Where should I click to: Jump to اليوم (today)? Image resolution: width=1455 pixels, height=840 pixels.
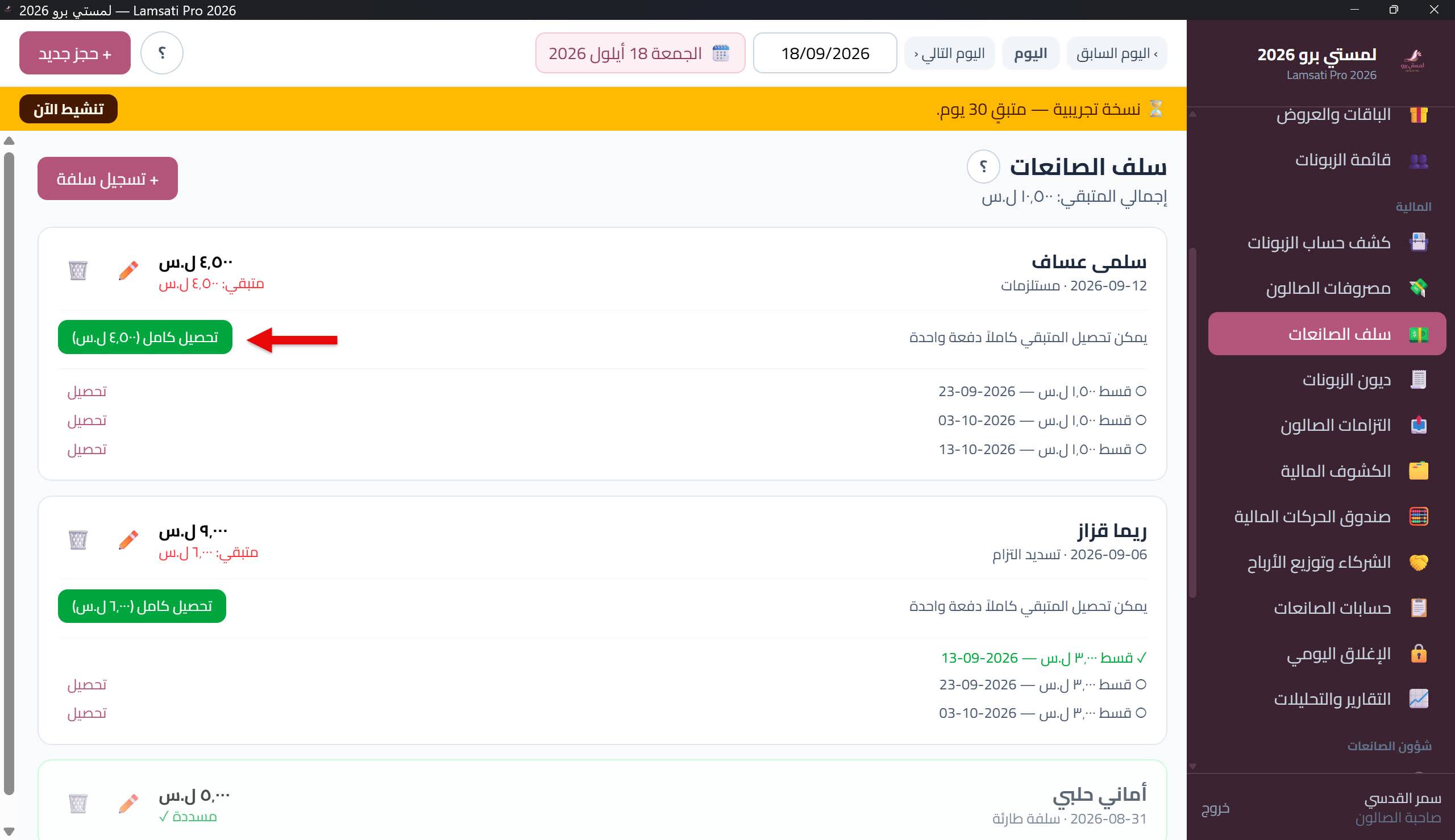(1030, 53)
